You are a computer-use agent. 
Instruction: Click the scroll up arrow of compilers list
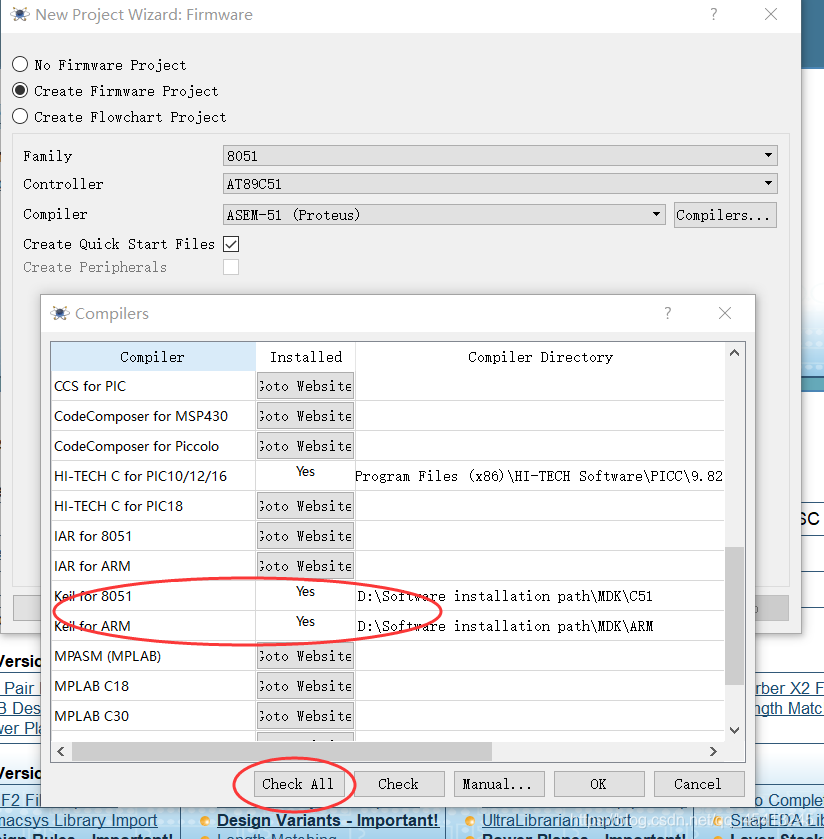[735, 353]
